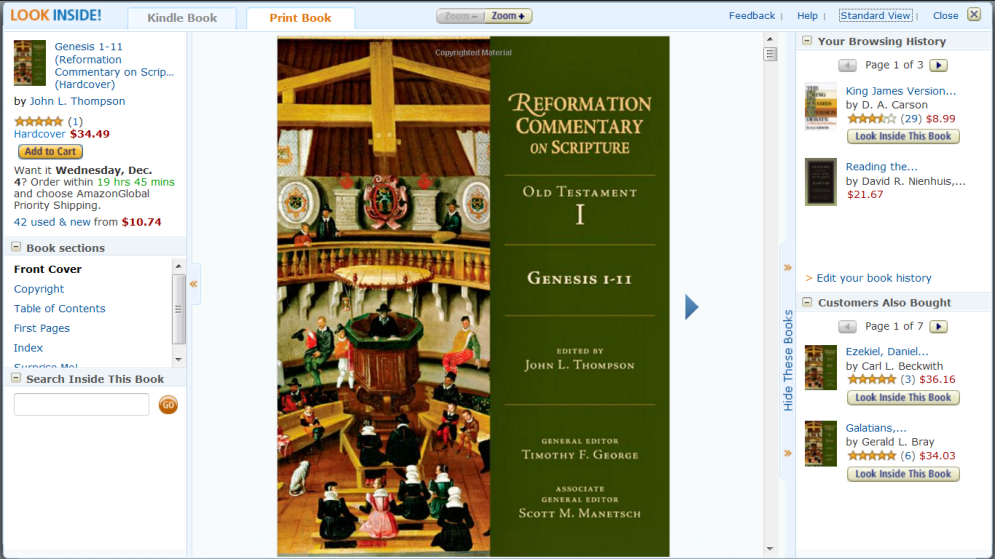
Task: Go to next Customers Also Bought page
Action: point(939,327)
